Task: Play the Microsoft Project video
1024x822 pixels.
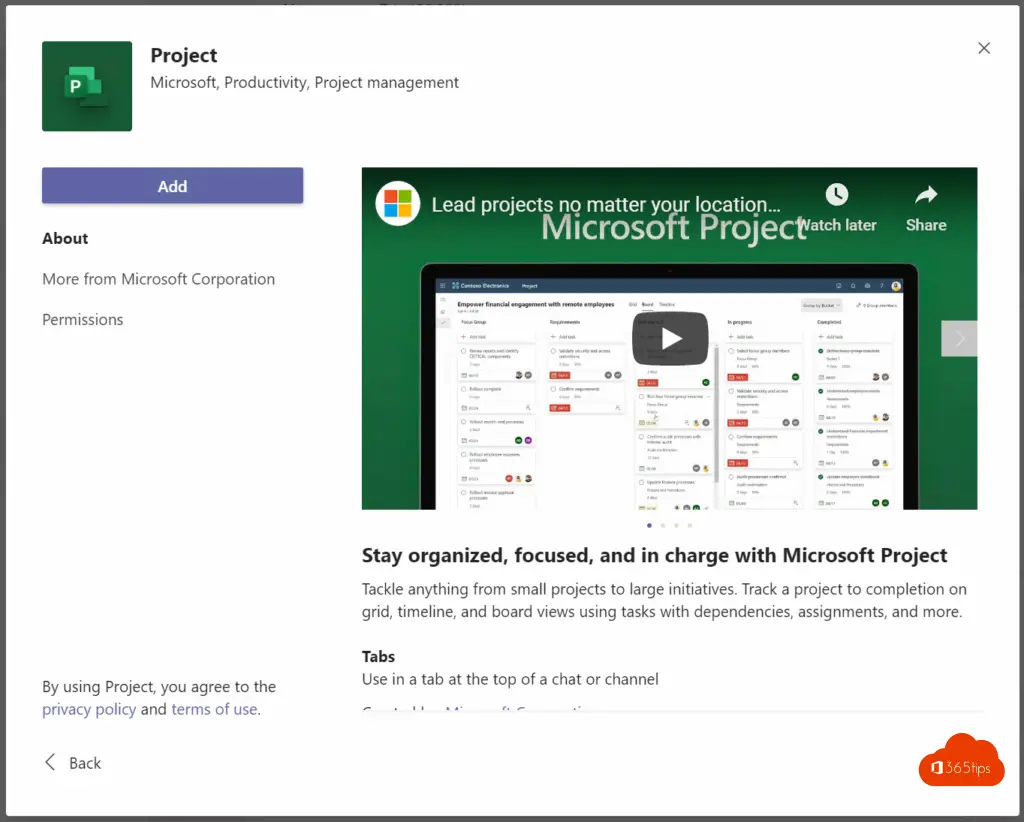Action: click(669, 339)
